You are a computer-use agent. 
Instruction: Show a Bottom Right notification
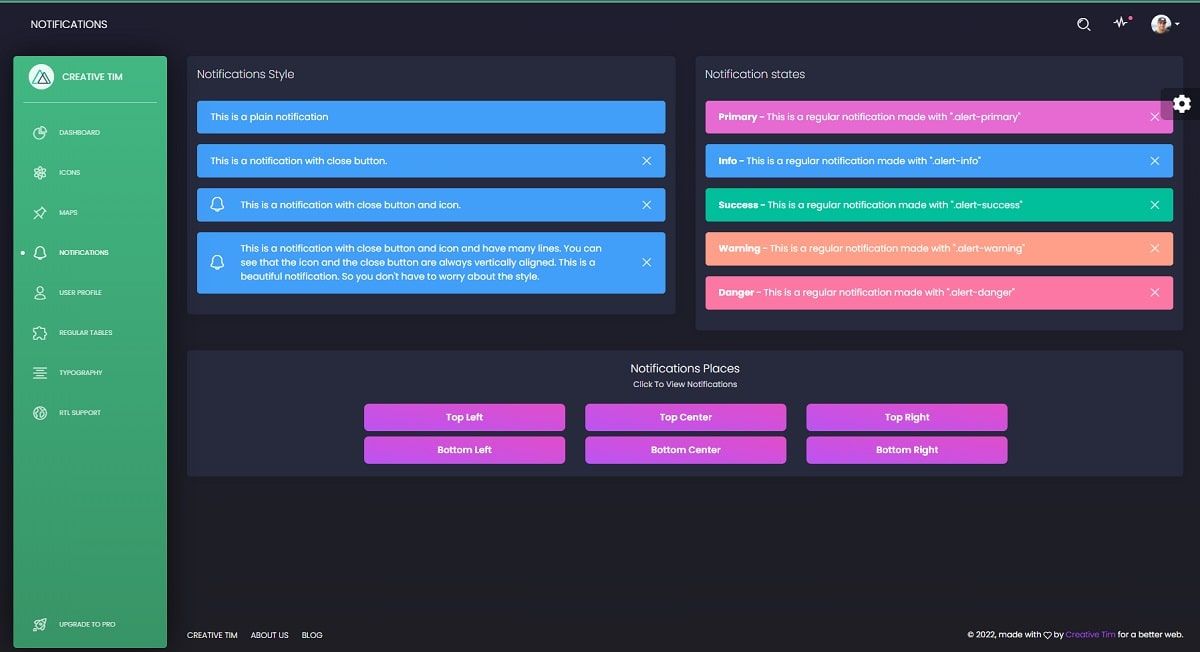coord(906,450)
